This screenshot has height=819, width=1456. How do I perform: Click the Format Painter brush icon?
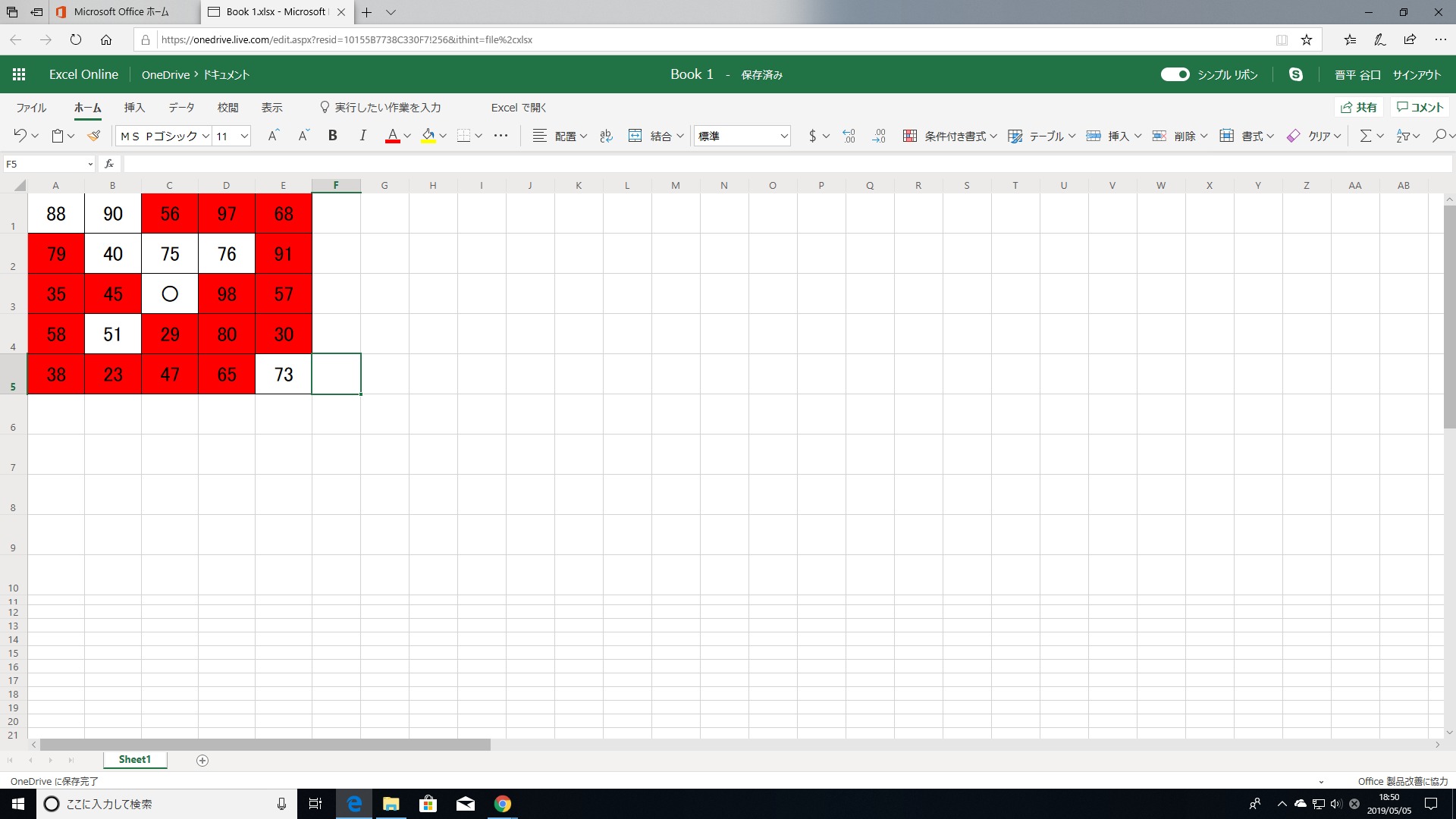(93, 136)
